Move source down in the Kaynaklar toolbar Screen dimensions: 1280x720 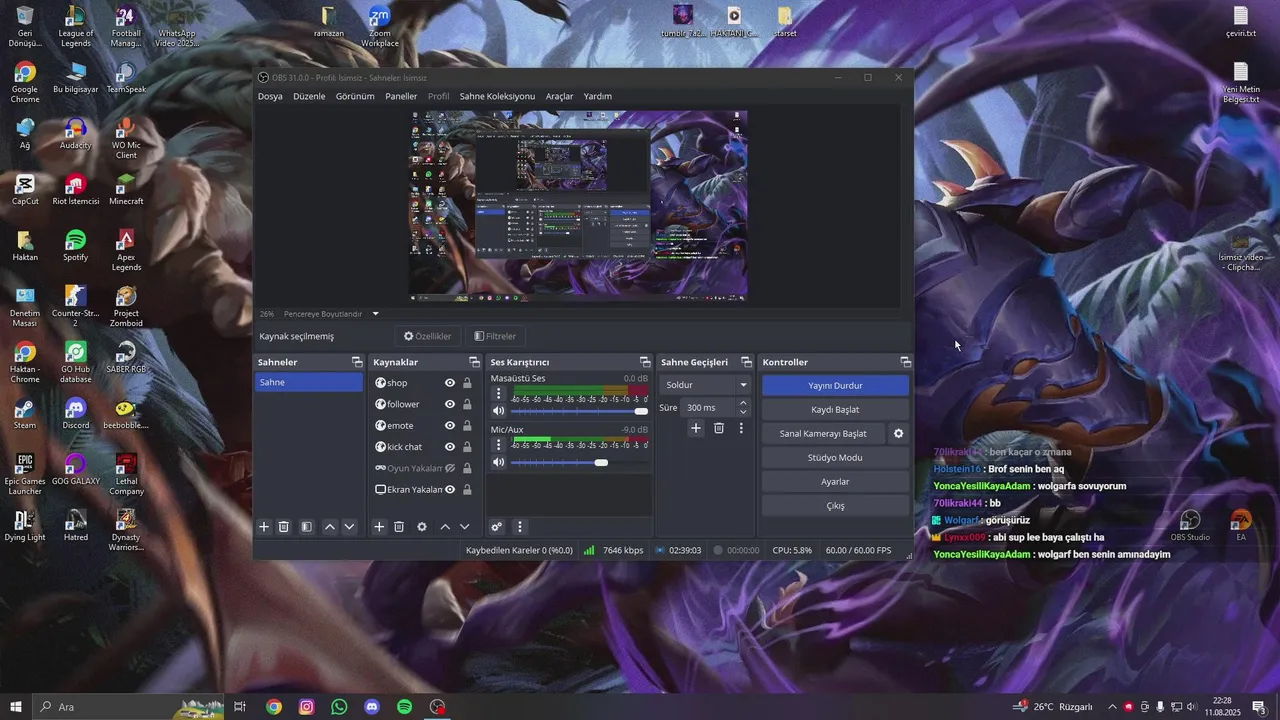(x=464, y=527)
